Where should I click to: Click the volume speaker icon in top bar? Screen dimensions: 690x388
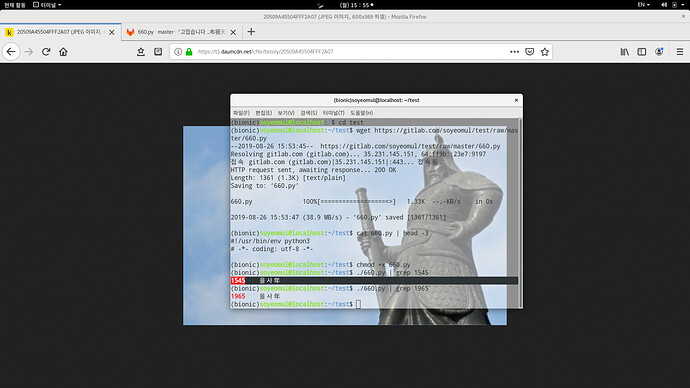point(664,5)
